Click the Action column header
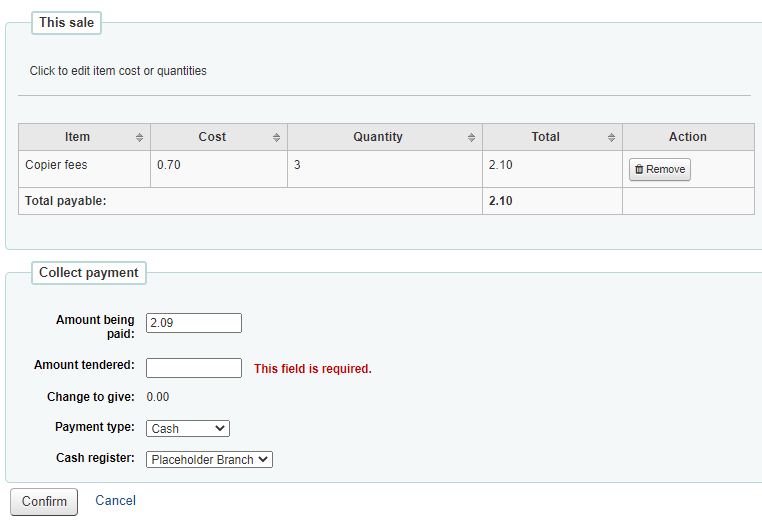Image resolution: width=762 pixels, height=521 pixels. pos(687,137)
